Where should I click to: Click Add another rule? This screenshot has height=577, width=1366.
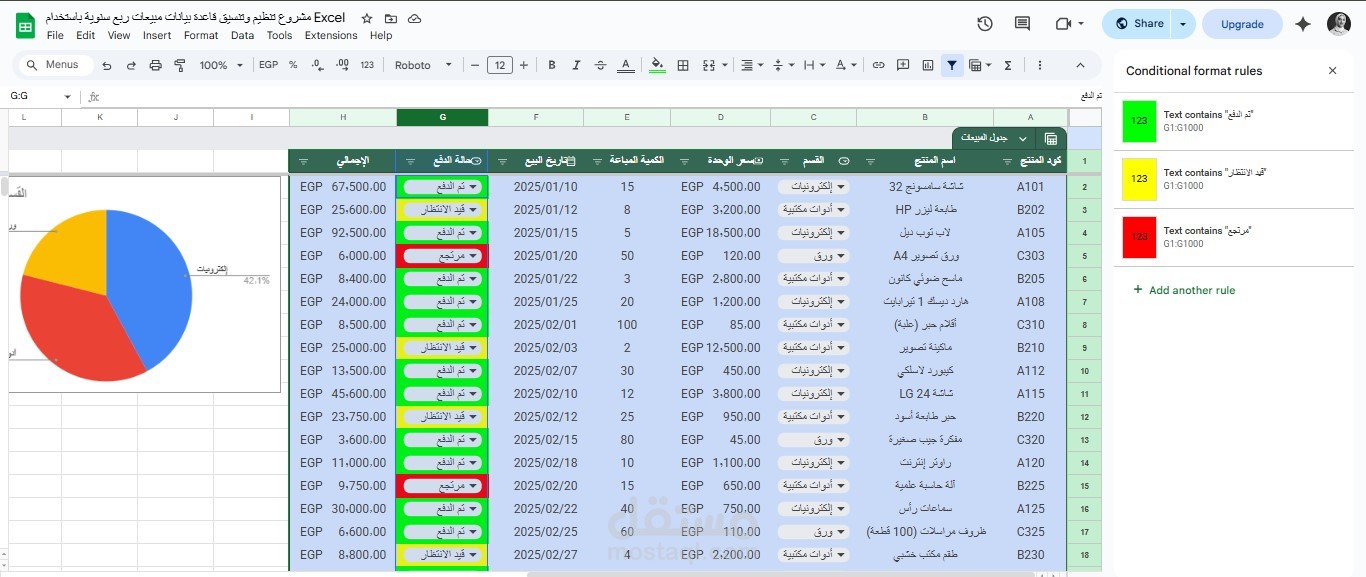coord(1184,290)
